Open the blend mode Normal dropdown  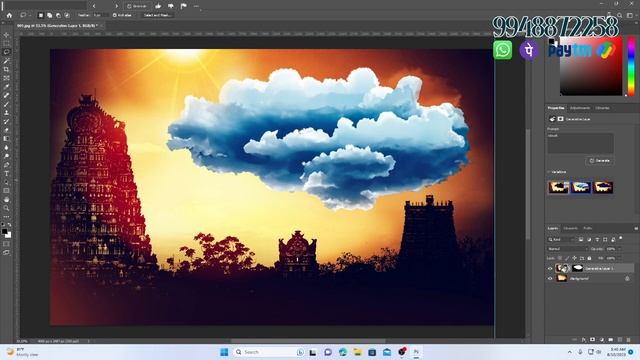567,249
